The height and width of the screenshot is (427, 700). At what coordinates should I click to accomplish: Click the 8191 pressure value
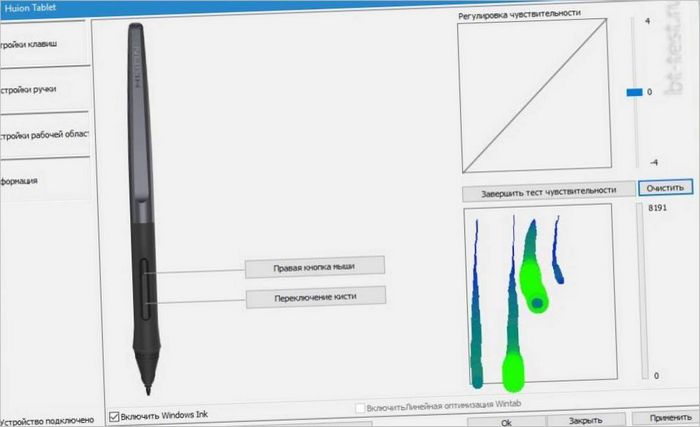tap(657, 208)
